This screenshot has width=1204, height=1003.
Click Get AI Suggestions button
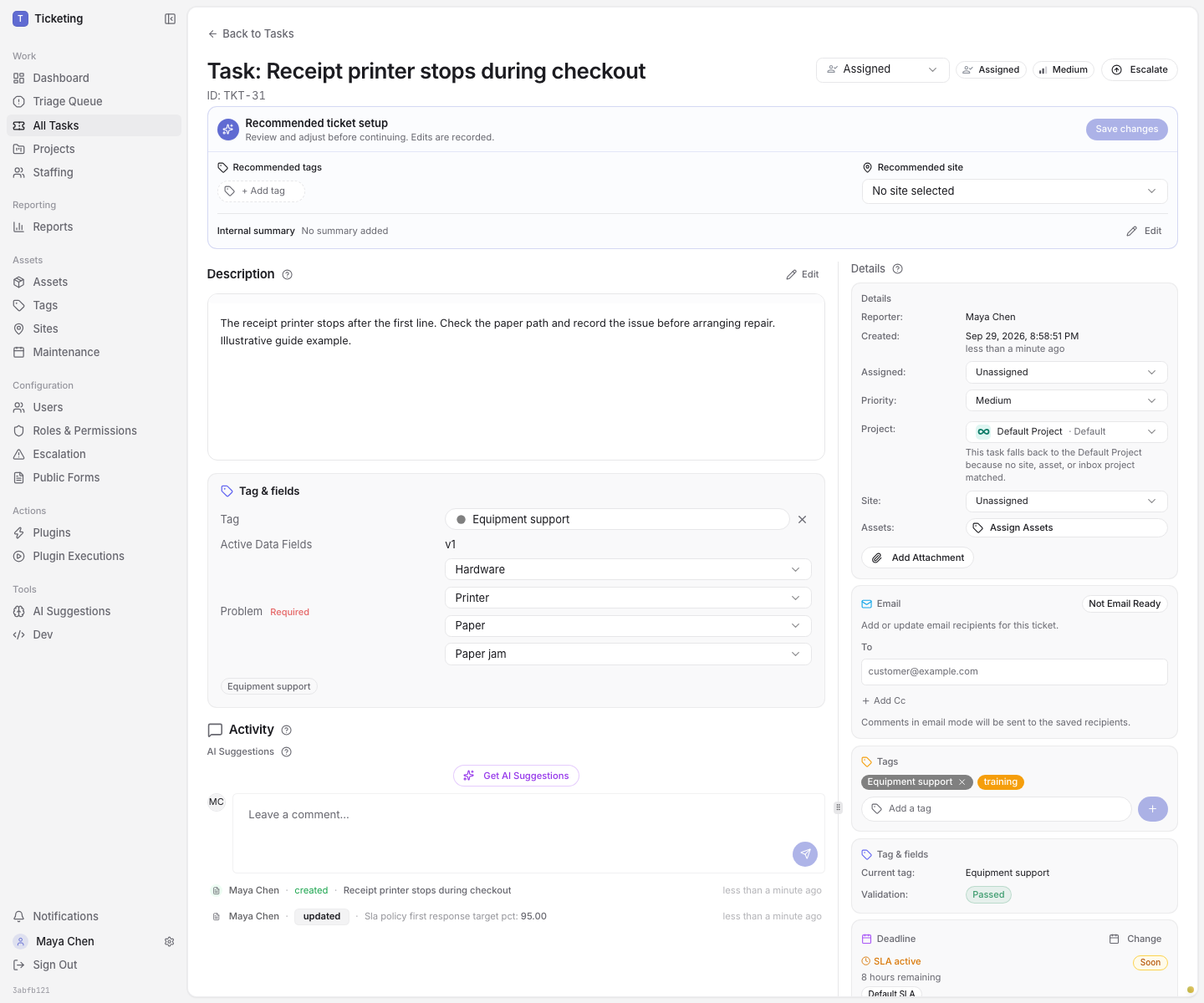tap(516, 776)
